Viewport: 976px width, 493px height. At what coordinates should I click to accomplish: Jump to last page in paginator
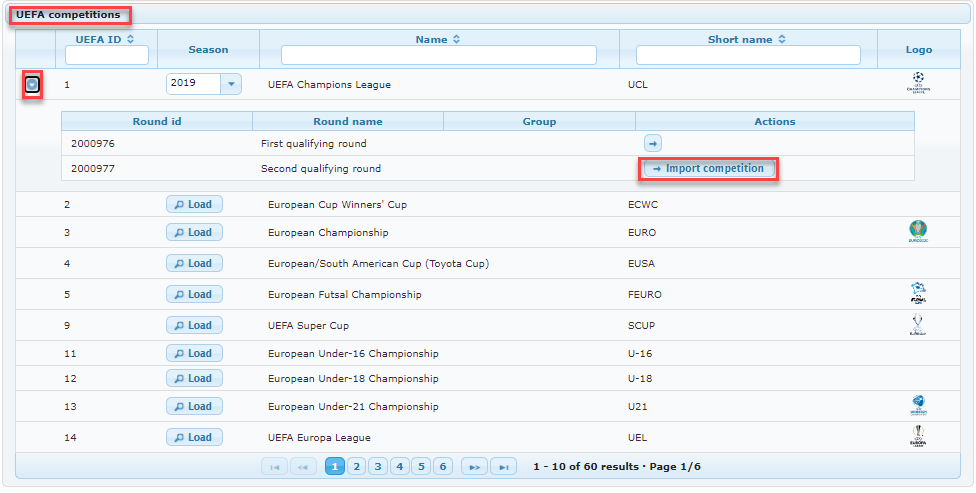tap(505, 467)
